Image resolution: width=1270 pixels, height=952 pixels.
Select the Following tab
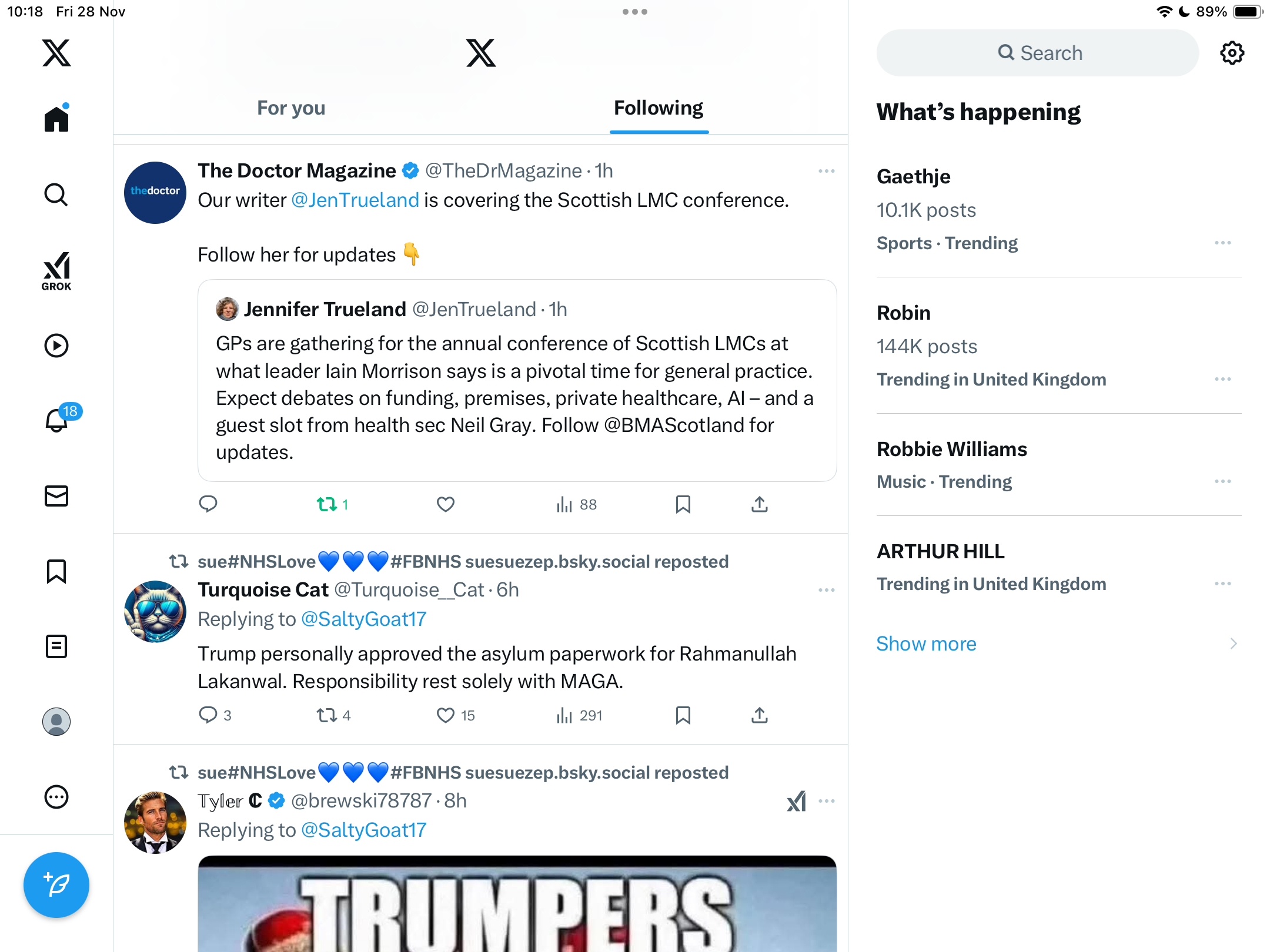pyautogui.click(x=659, y=108)
